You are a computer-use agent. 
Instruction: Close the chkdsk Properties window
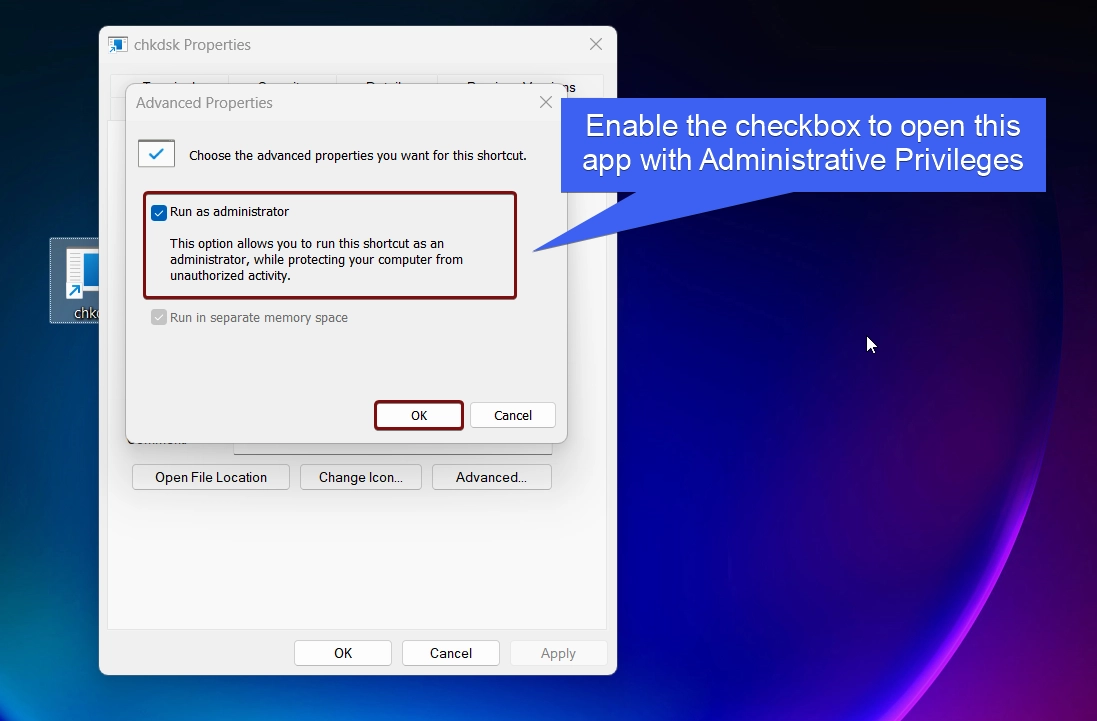[595, 44]
